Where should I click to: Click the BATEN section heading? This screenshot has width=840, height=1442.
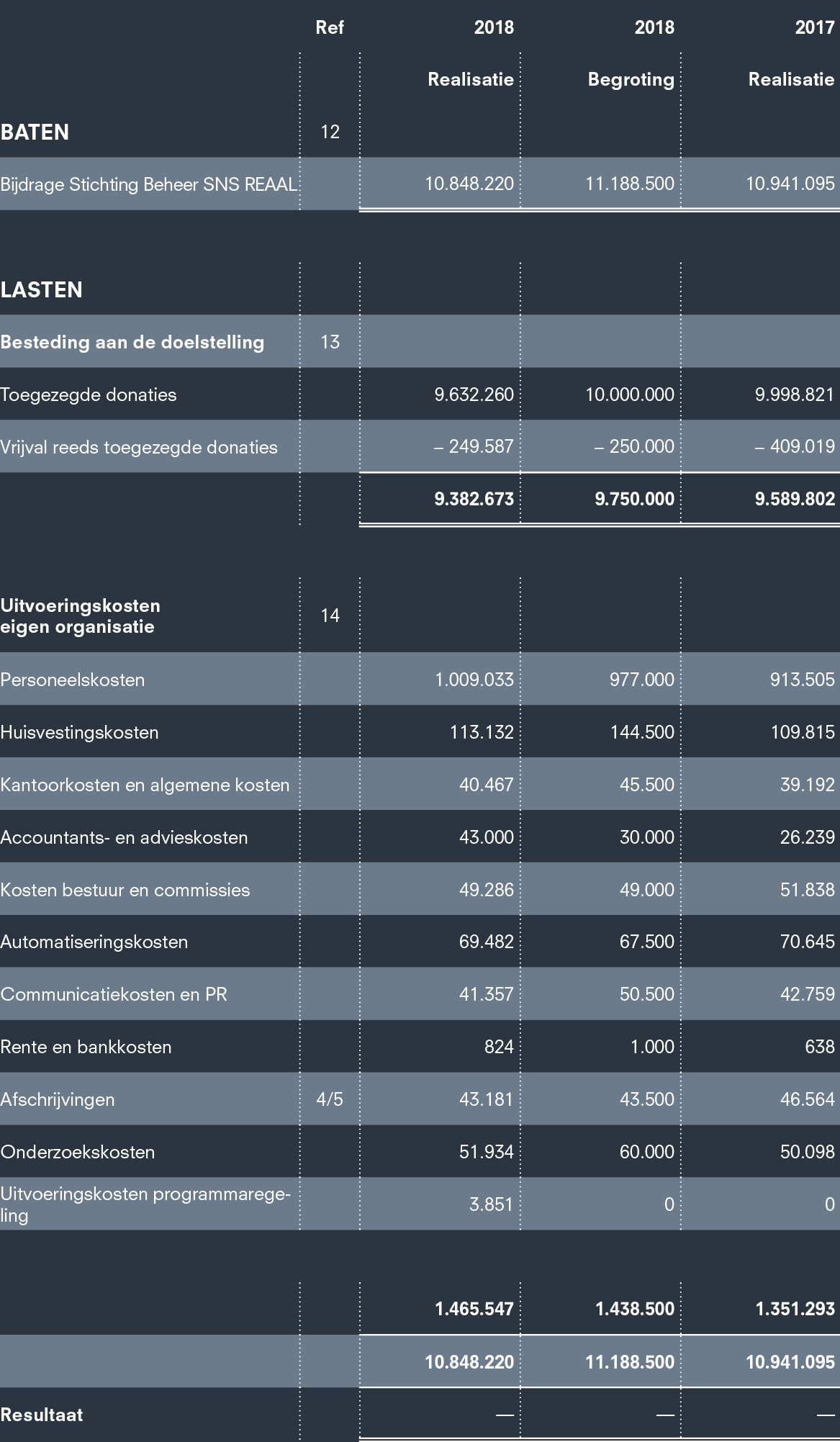(x=35, y=132)
